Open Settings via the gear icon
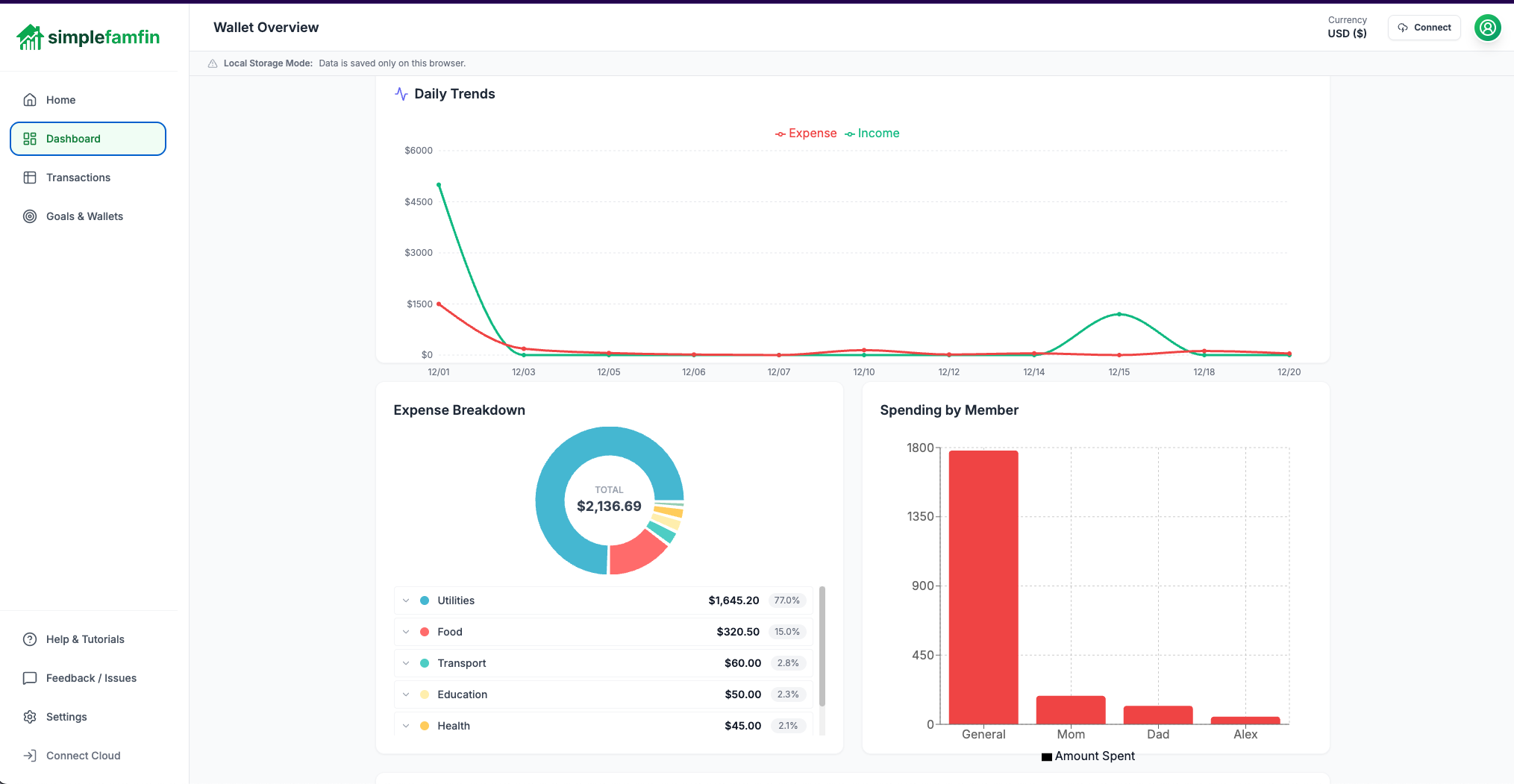 tap(30, 717)
